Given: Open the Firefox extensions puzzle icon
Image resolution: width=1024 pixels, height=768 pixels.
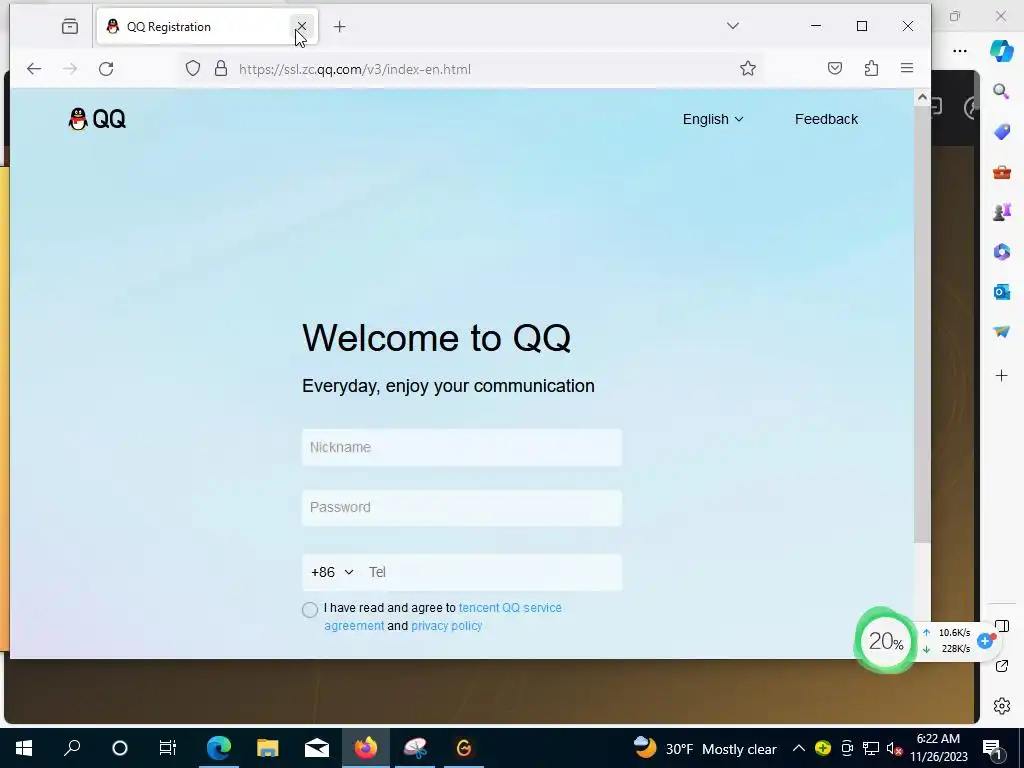Looking at the screenshot, I should pos(871,68).
